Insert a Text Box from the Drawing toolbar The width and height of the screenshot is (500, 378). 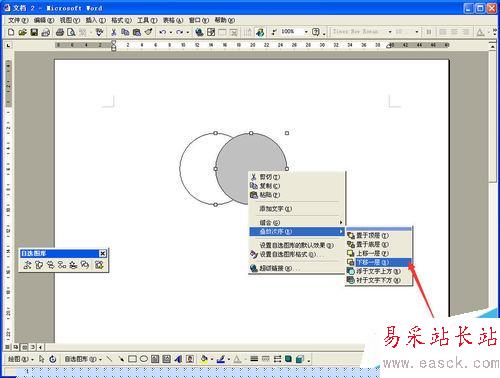155,359
